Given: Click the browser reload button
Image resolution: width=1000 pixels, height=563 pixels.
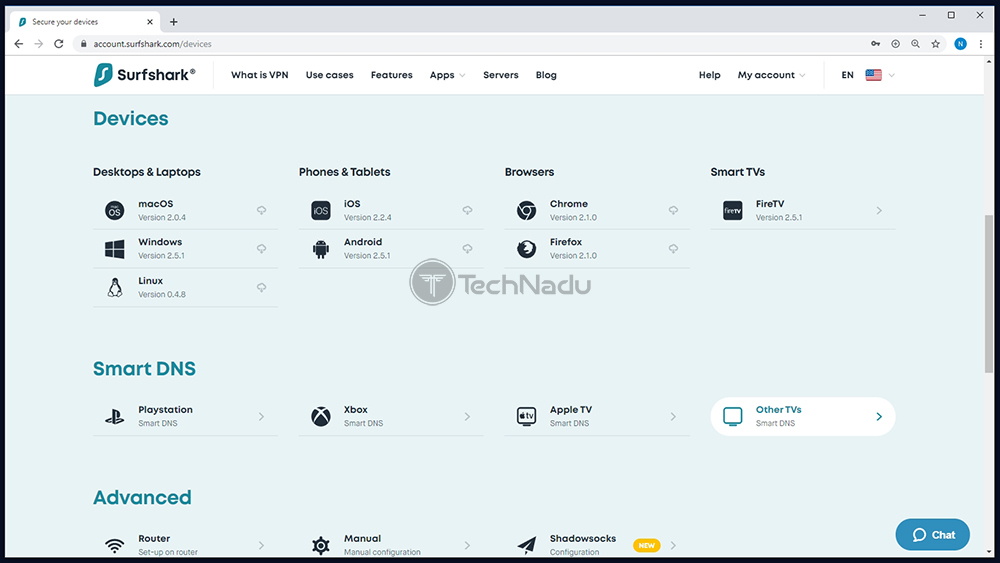Looking at the screenshot, I should [x=59, y=43].
